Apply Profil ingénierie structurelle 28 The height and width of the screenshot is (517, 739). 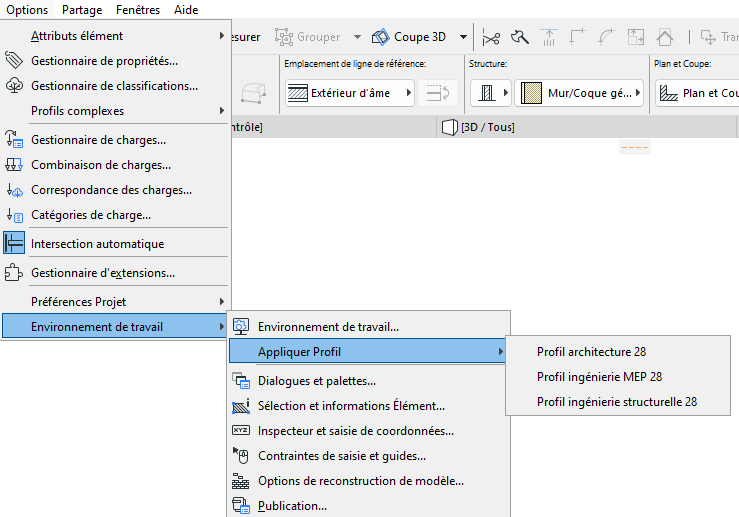pos(618,402)
